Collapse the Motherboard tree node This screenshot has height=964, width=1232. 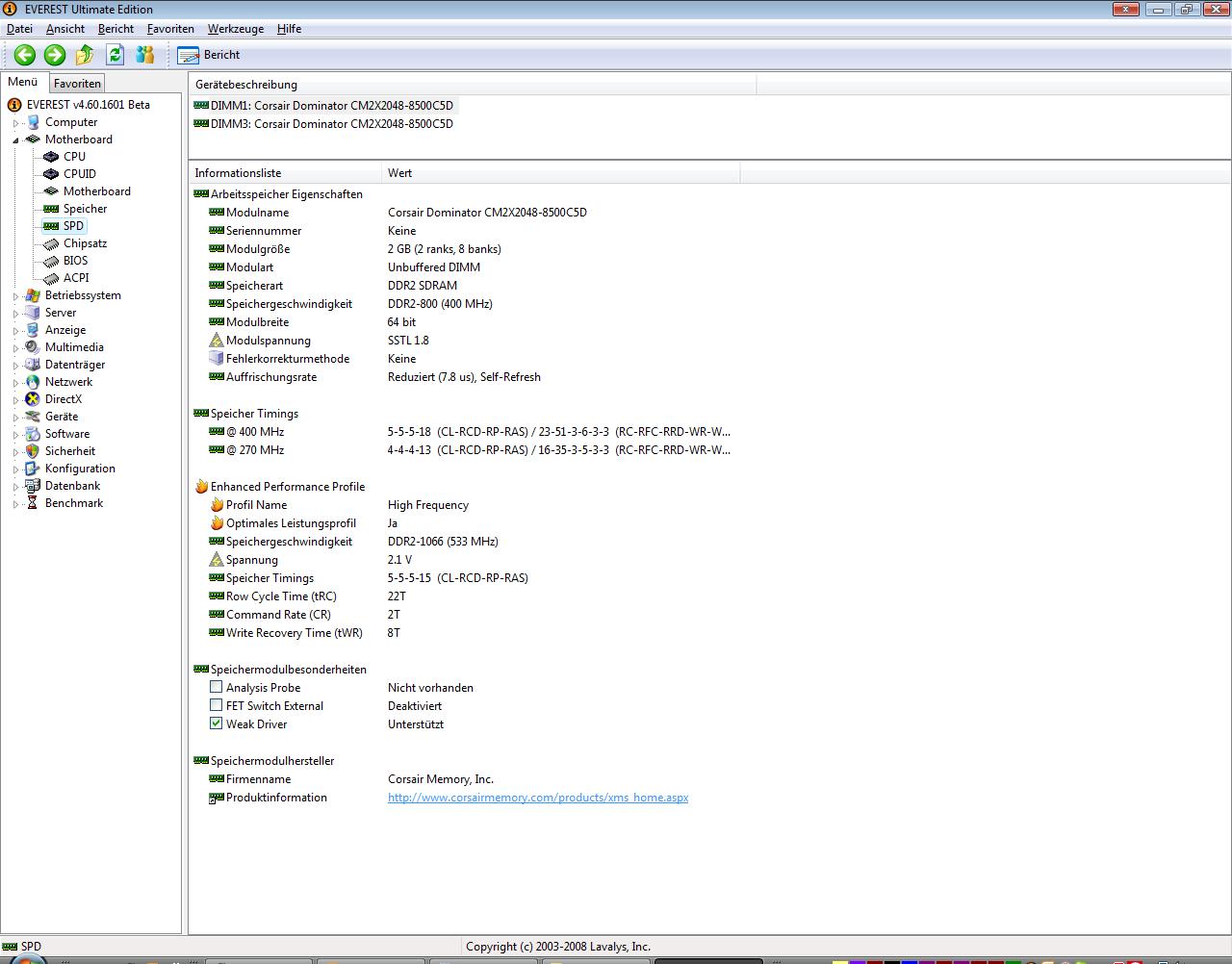[x=16, y=140]
